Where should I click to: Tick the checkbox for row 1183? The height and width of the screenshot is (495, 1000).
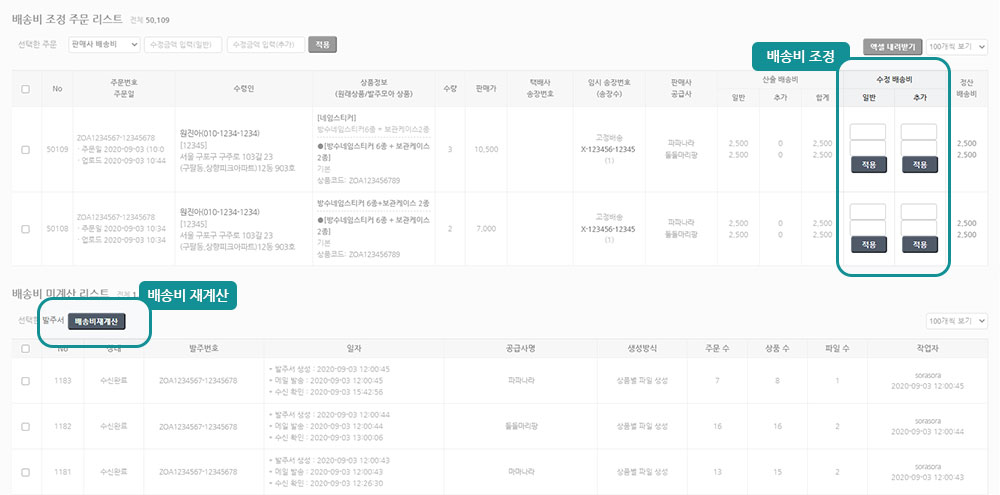tap(25, 380)
